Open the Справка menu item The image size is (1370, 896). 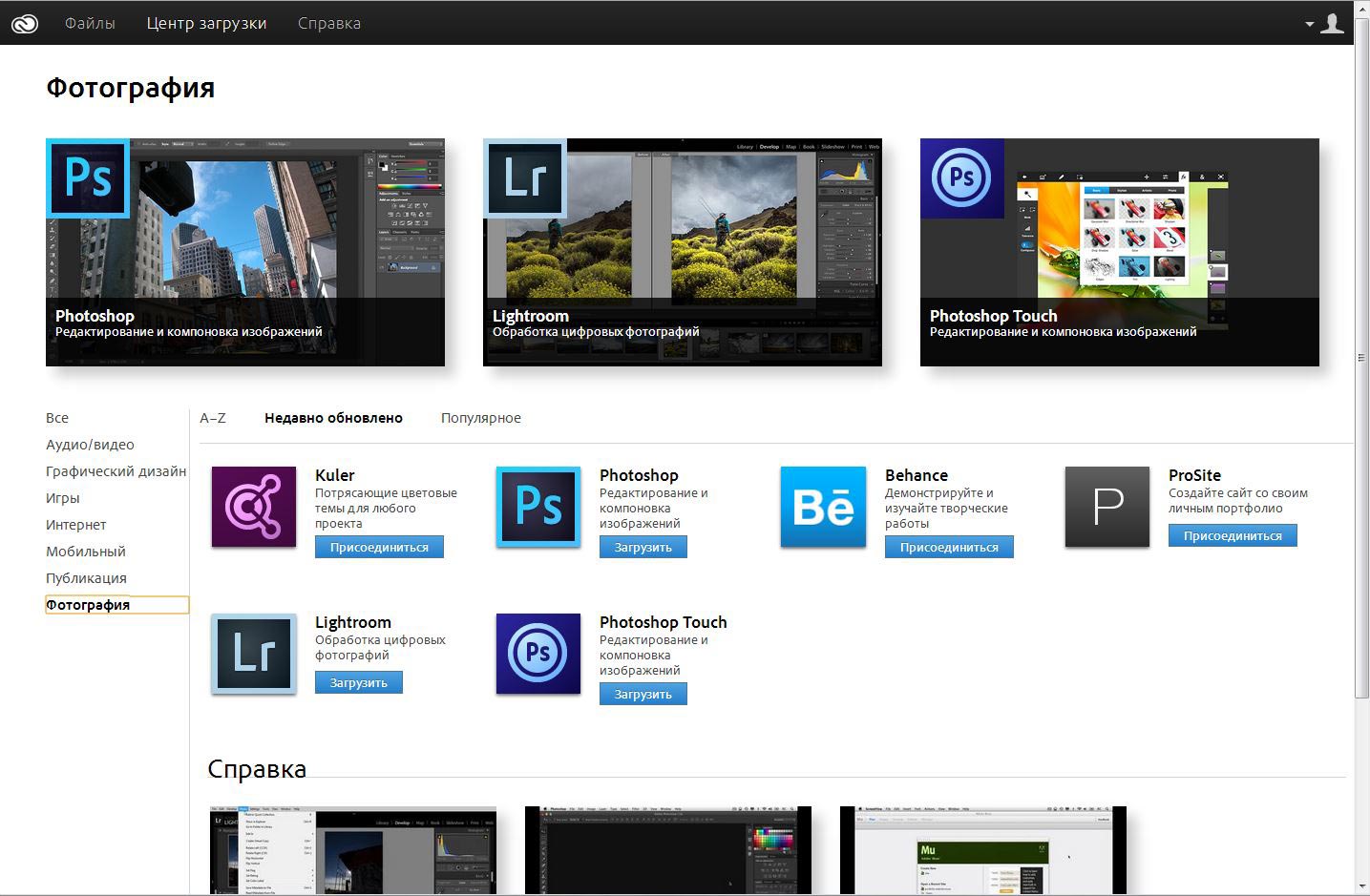[x=328, y=23]
